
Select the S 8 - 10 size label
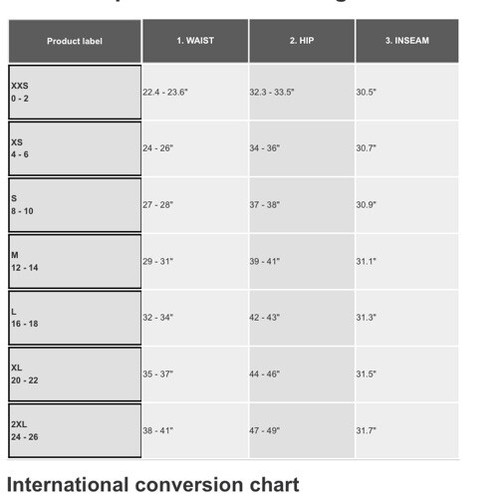pyautogui.click(x=75, y=205)
